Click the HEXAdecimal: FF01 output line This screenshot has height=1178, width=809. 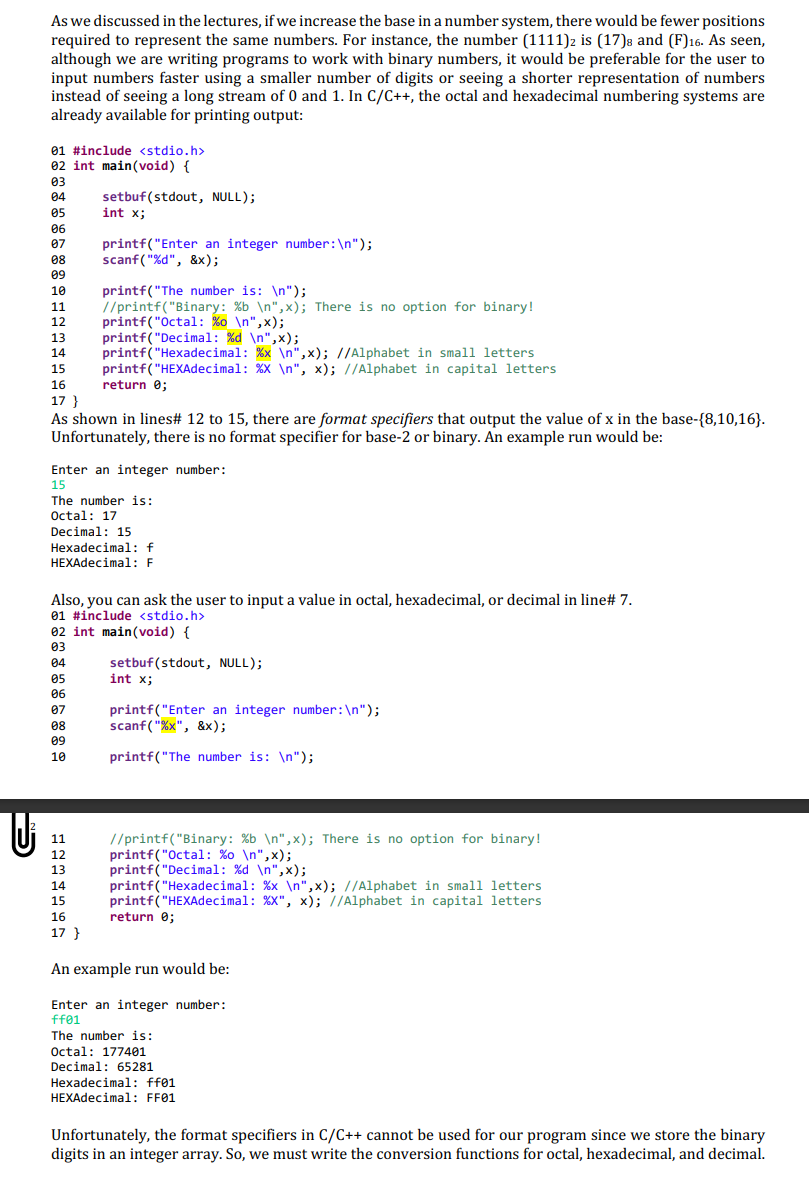(x=112, y=1097)
